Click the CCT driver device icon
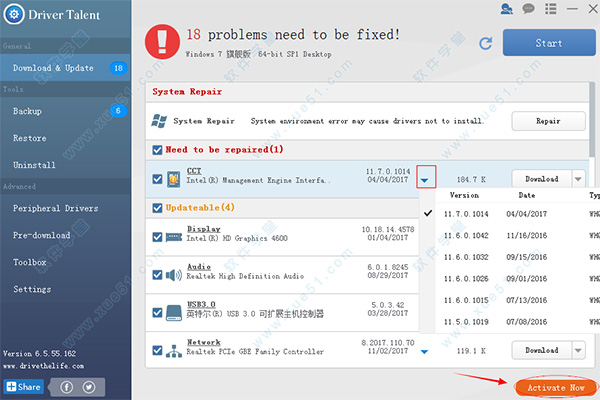The height and width of the screenshot is (400, 600). pyautogui.click(x=173, y=179)
